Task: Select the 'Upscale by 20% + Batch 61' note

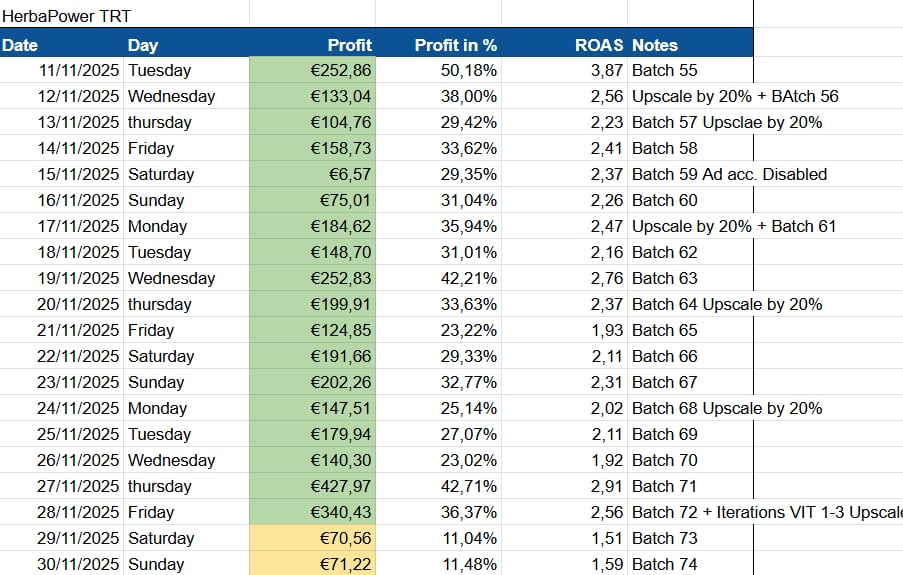Action: 734,226
